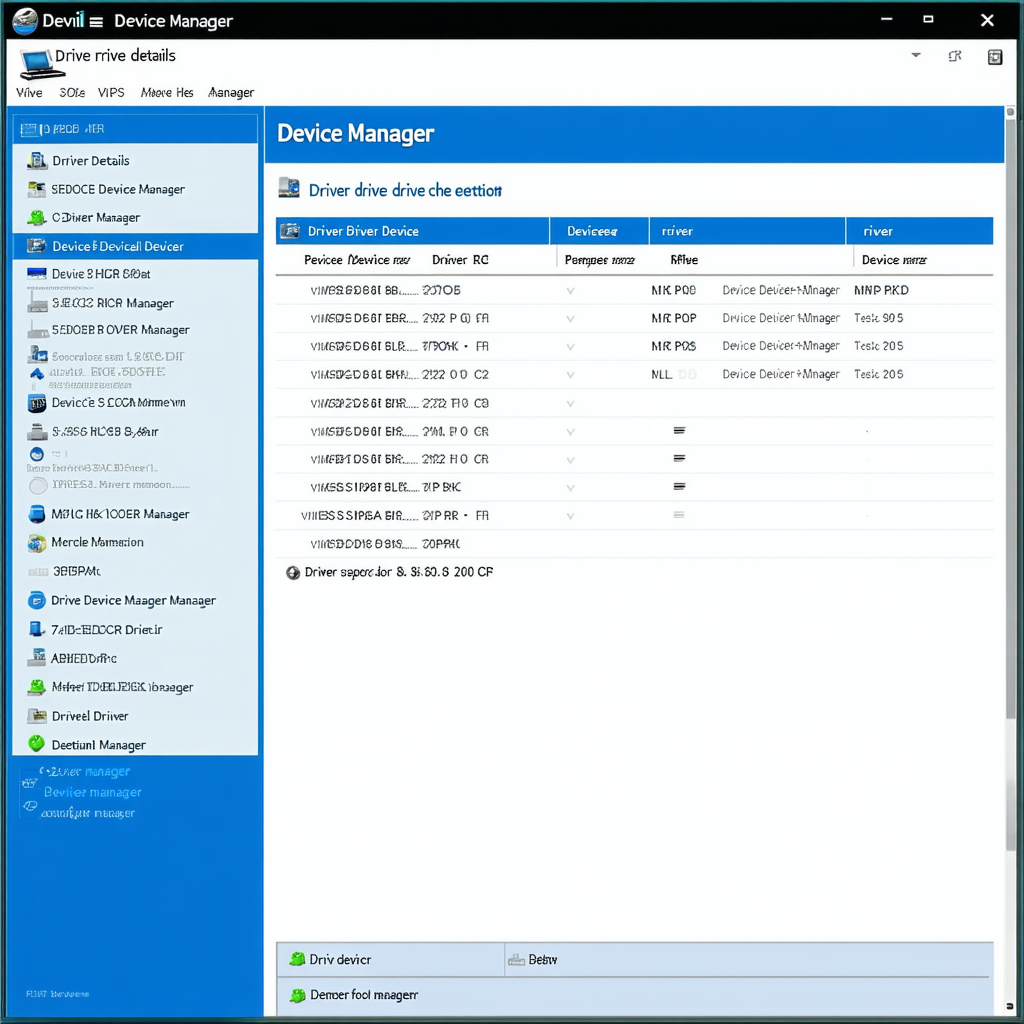This screenshot has width=1024, height=1024.
Task: Open the top link in the blue sidebar footer
Action: pyautogui.click(x=86, y=771)
